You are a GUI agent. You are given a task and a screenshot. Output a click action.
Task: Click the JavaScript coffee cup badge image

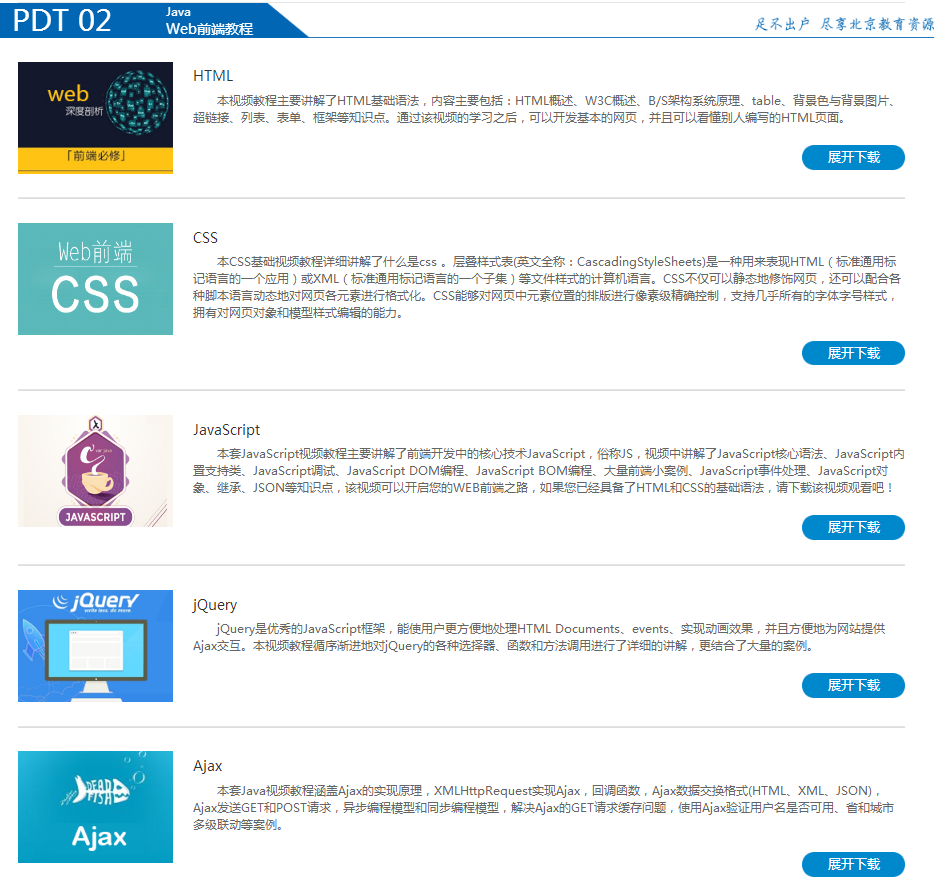(x=95, y=471)
